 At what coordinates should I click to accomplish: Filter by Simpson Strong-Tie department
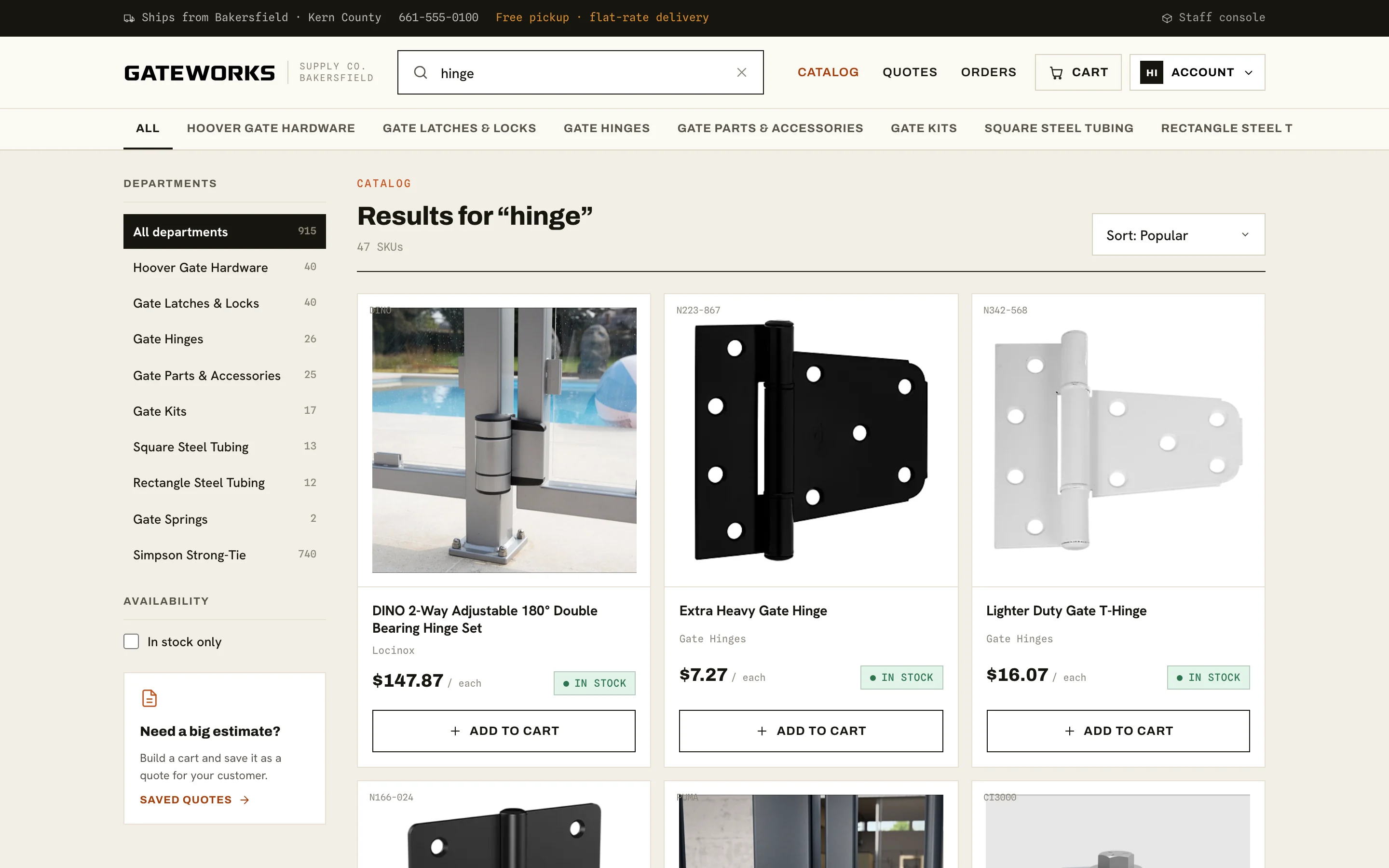224,555
